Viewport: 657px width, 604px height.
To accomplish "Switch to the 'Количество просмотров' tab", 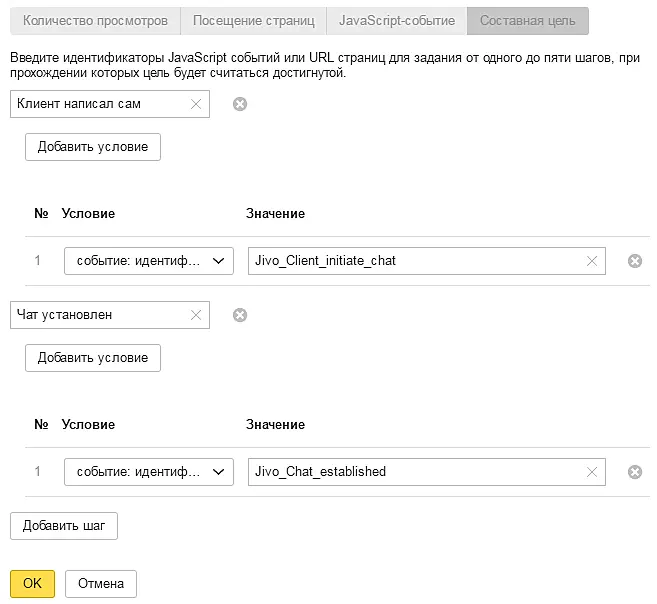I will [x=95, y=20].
